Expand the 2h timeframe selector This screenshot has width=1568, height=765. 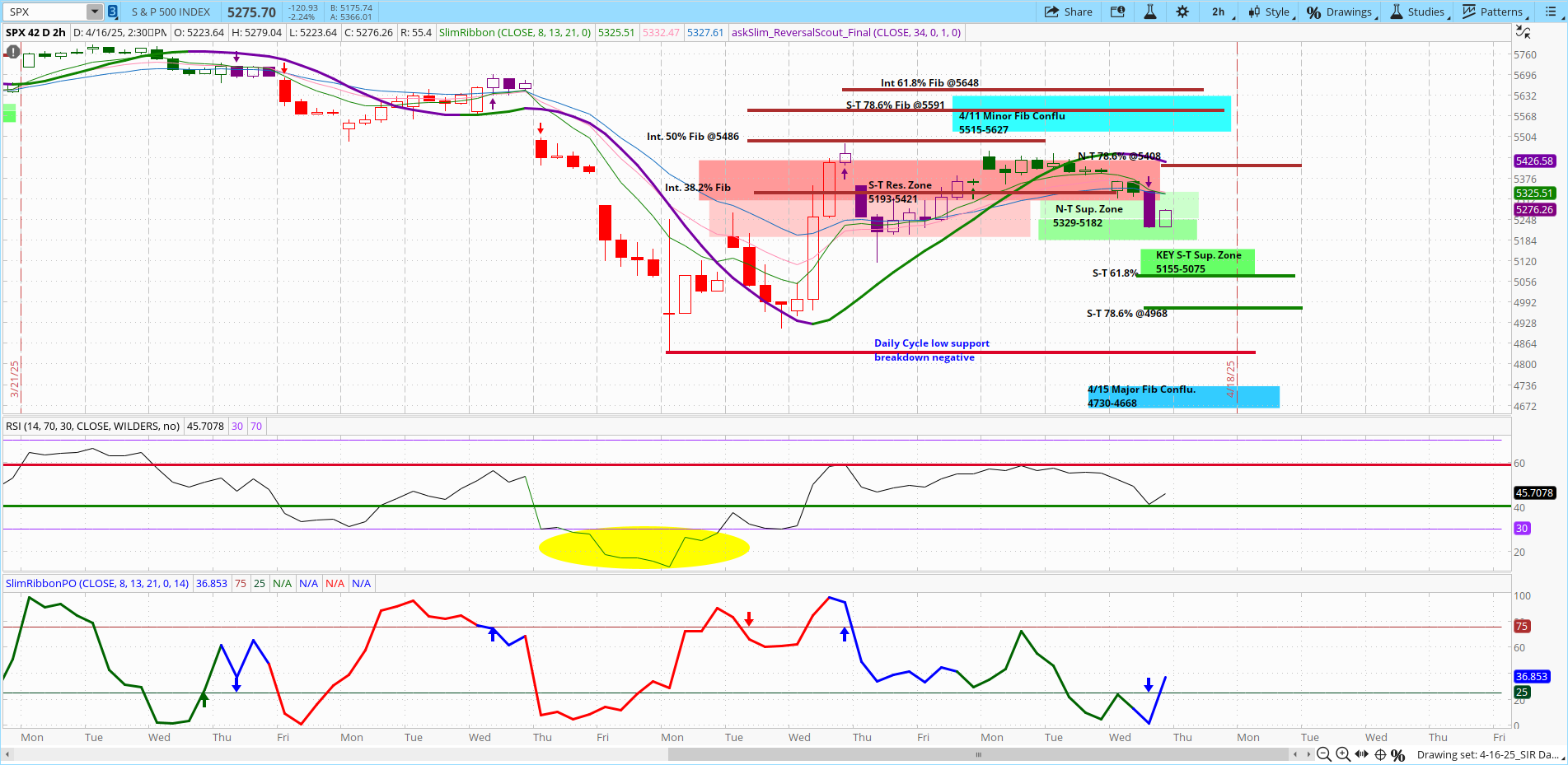1219,12
